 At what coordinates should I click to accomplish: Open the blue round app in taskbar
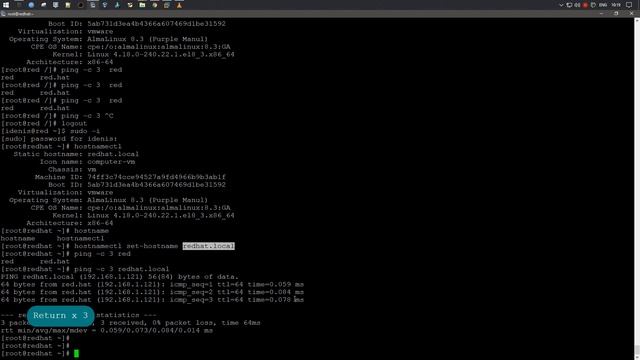tap(31, 5)
